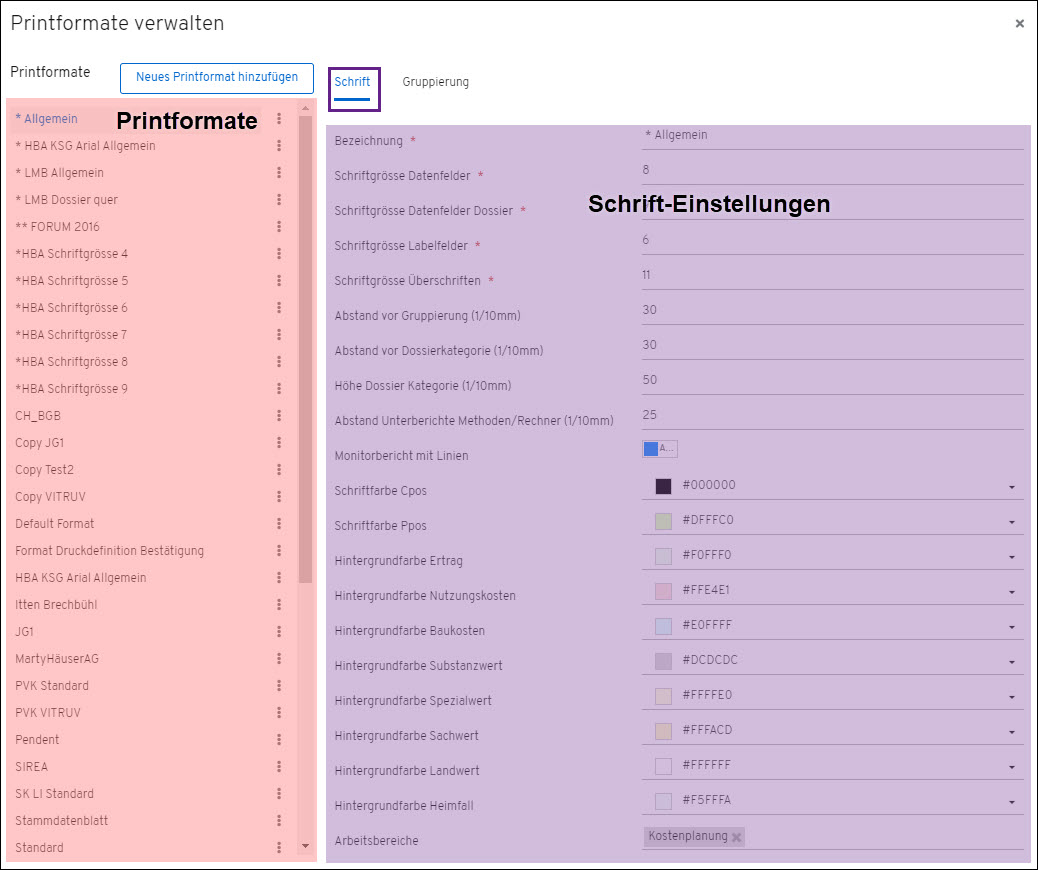Click Neues Printformat hinzufügen button
1038x870 pixels.
pyautogui.click(x=217, y=78)
